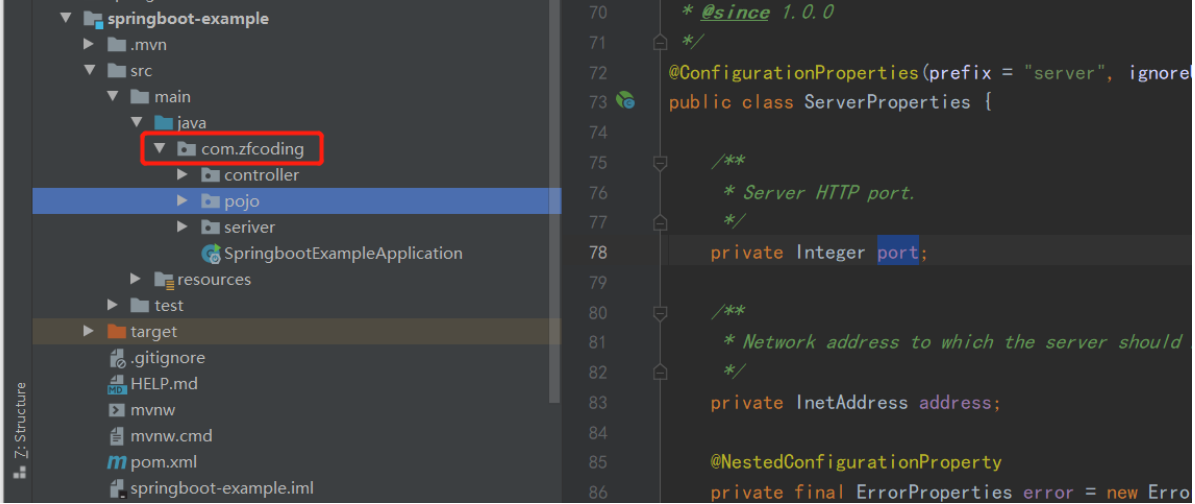Click the SpringbootExampleApplication class icon
The image size is (1195, 504).
tap(211, 254)
